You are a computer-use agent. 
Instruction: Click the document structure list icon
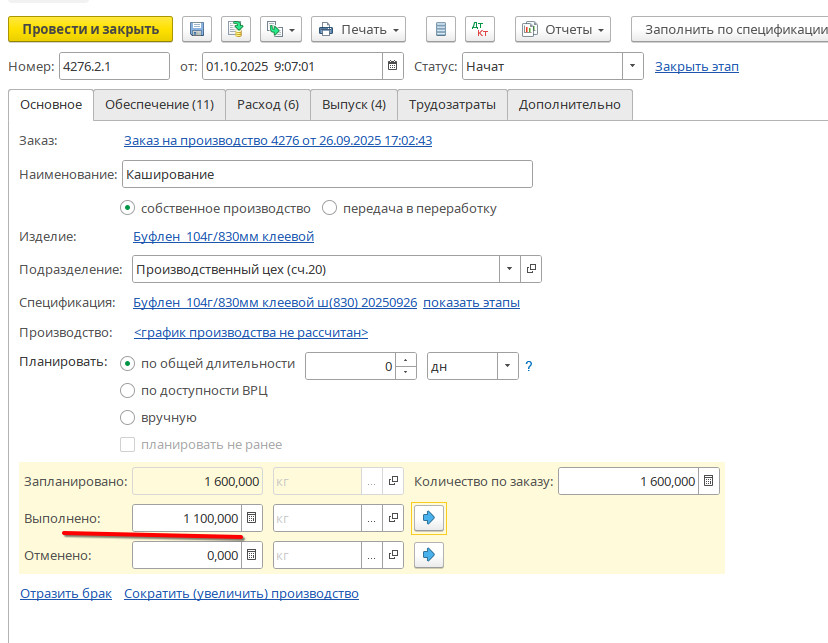point(441,29)
